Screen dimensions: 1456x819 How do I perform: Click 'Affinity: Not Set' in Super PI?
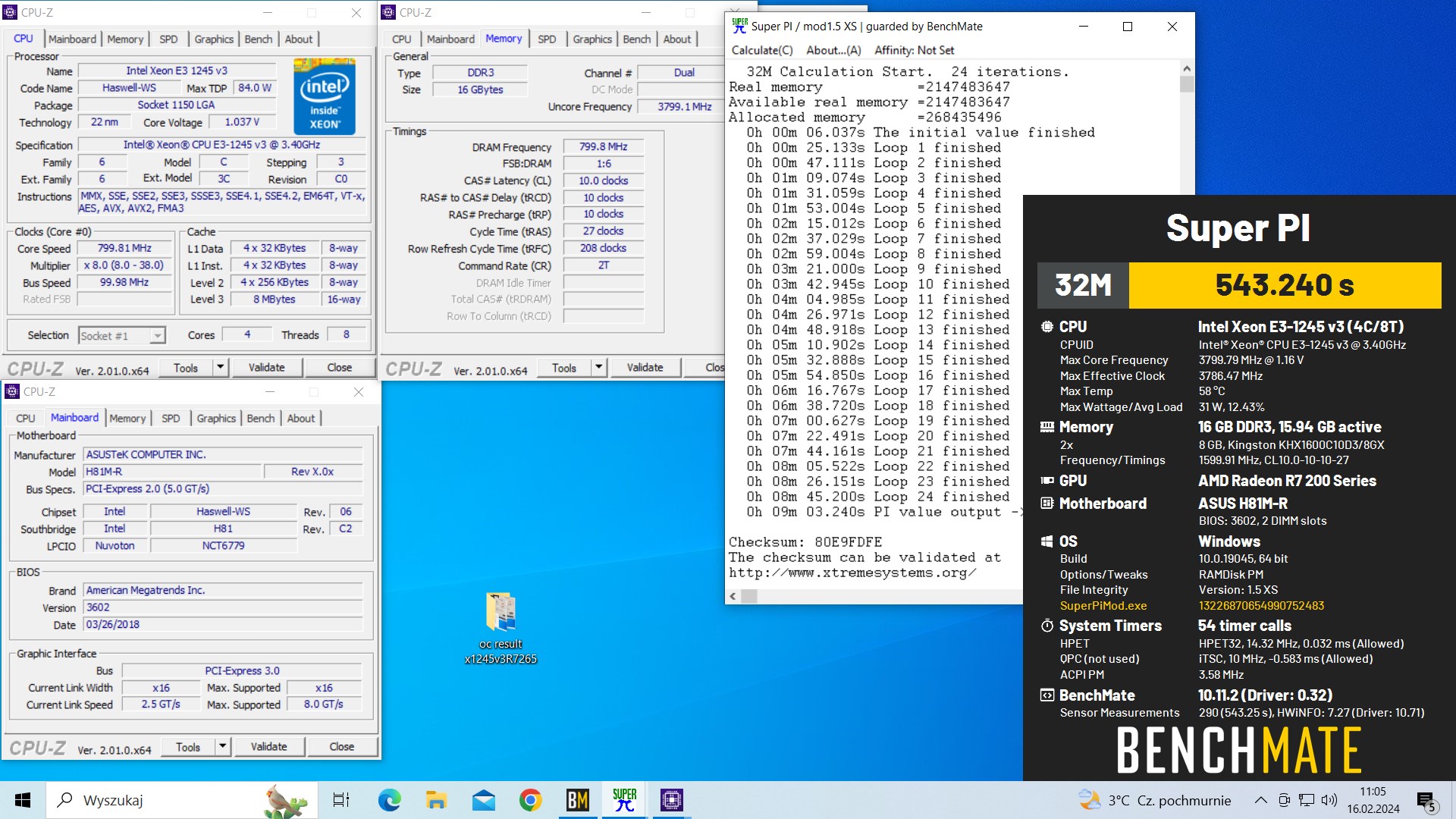[914, 50]
